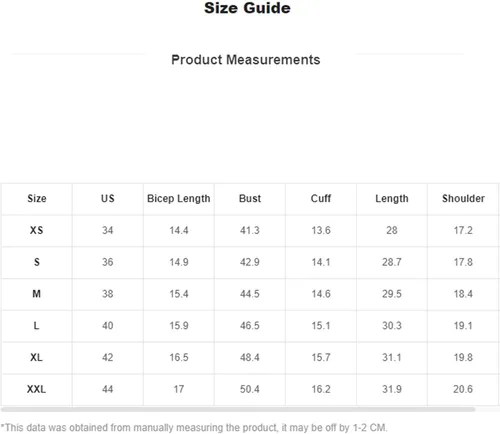Click the Bicep Length column header
Image resolution: width=500 pixels, height=434 pixels.
click(x=179, y=199)
